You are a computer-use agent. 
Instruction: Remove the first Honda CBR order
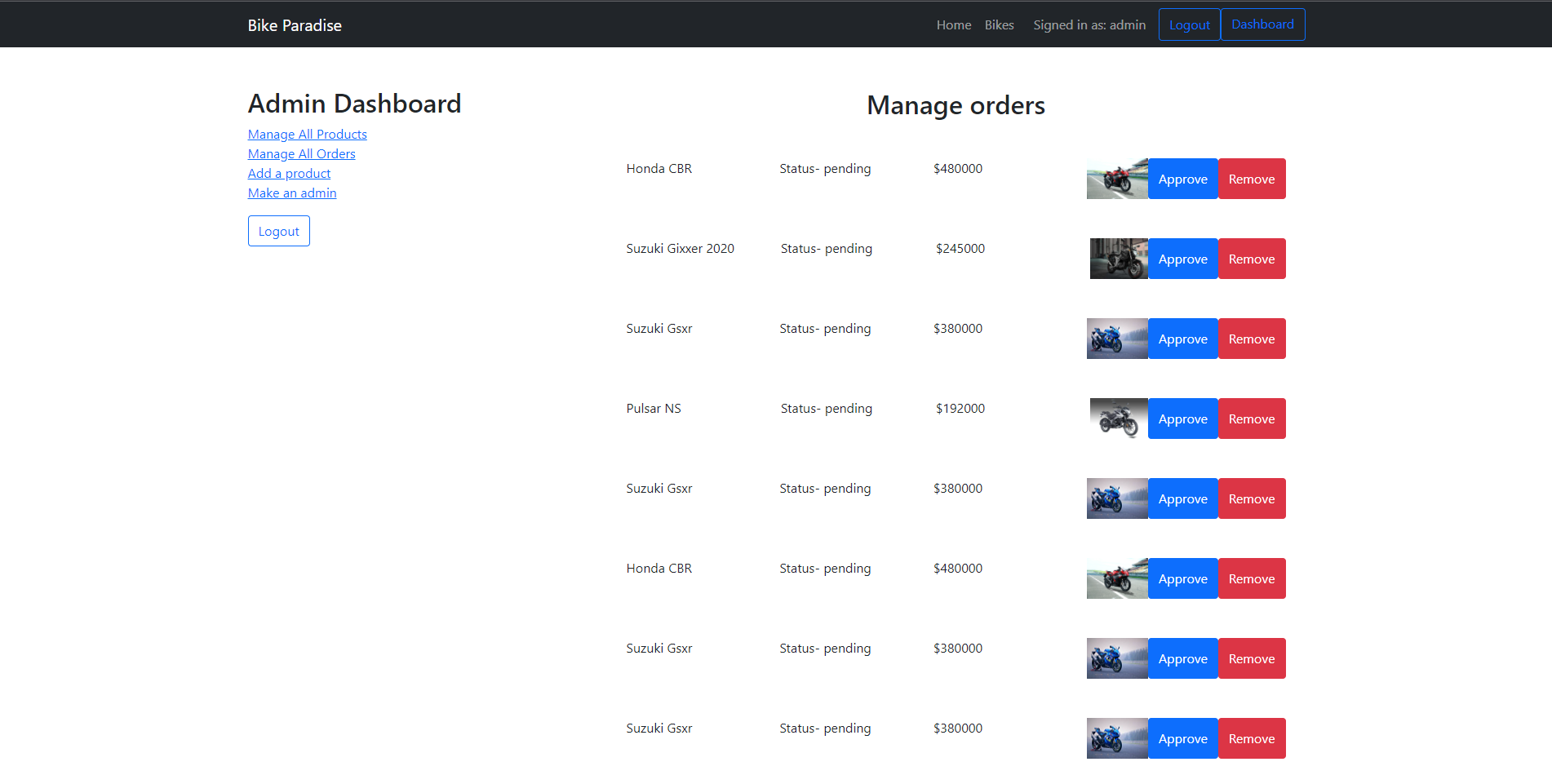click(1251, 179)
